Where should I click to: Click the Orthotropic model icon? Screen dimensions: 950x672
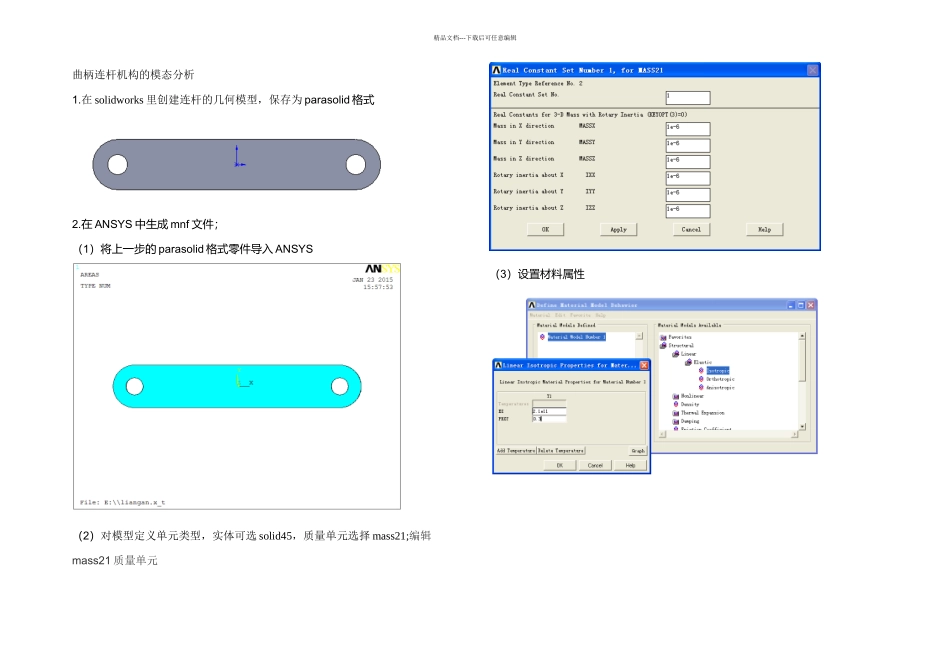tap(702, 379)
